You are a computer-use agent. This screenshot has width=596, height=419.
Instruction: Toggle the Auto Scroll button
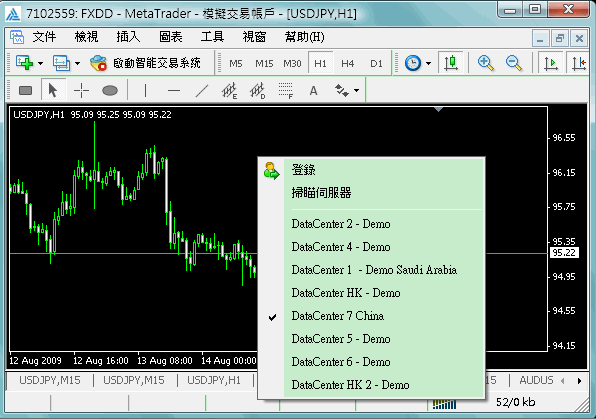(x=551, y=63)
